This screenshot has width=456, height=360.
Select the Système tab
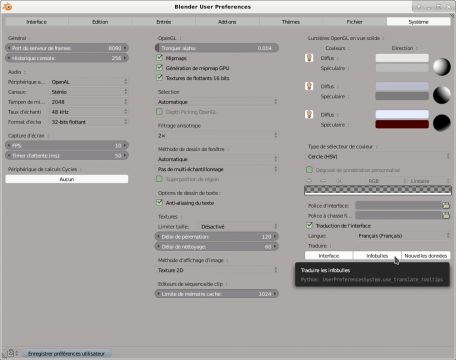pos(418,22)
